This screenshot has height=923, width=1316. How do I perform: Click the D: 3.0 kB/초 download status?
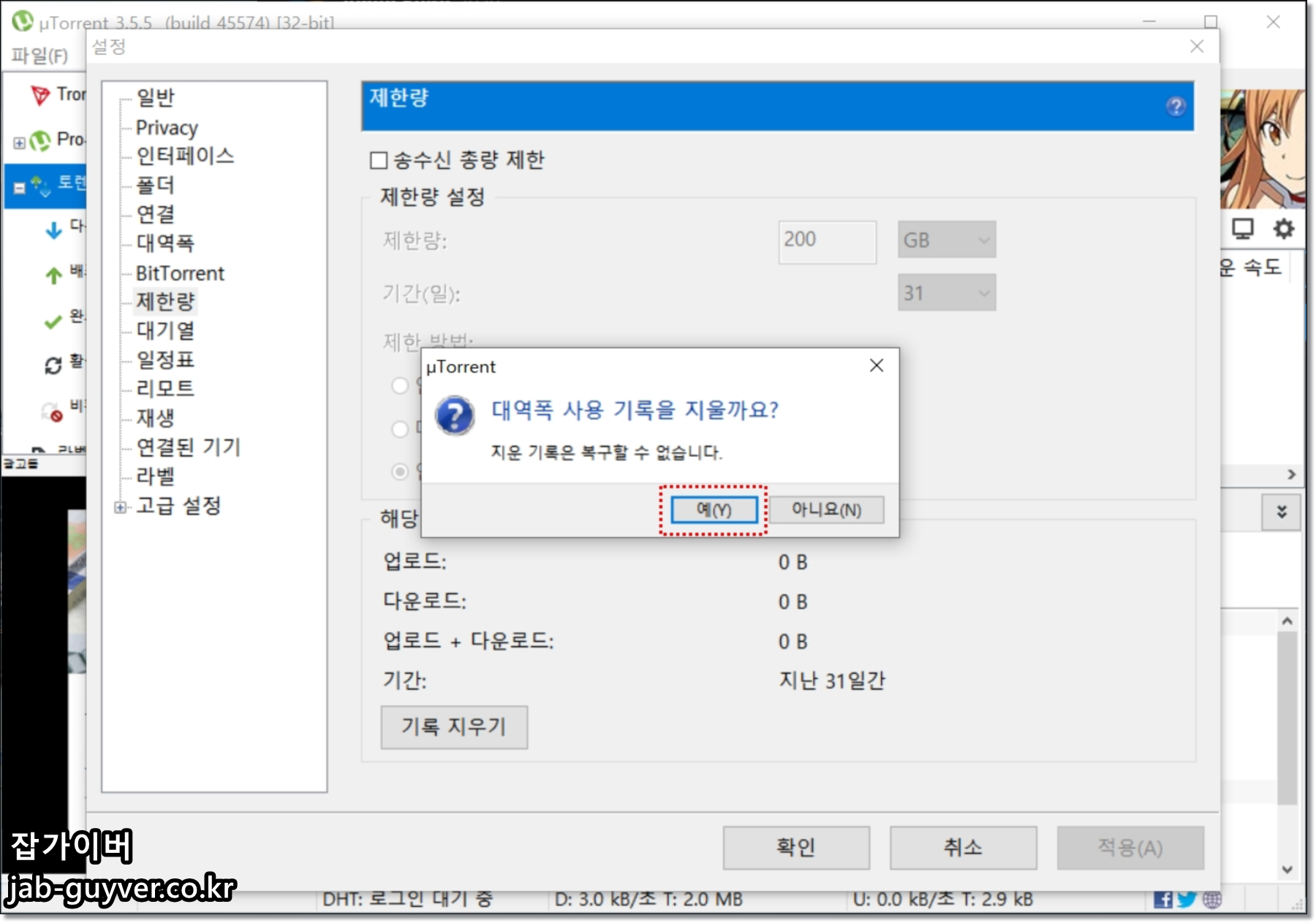click(648, 900)
